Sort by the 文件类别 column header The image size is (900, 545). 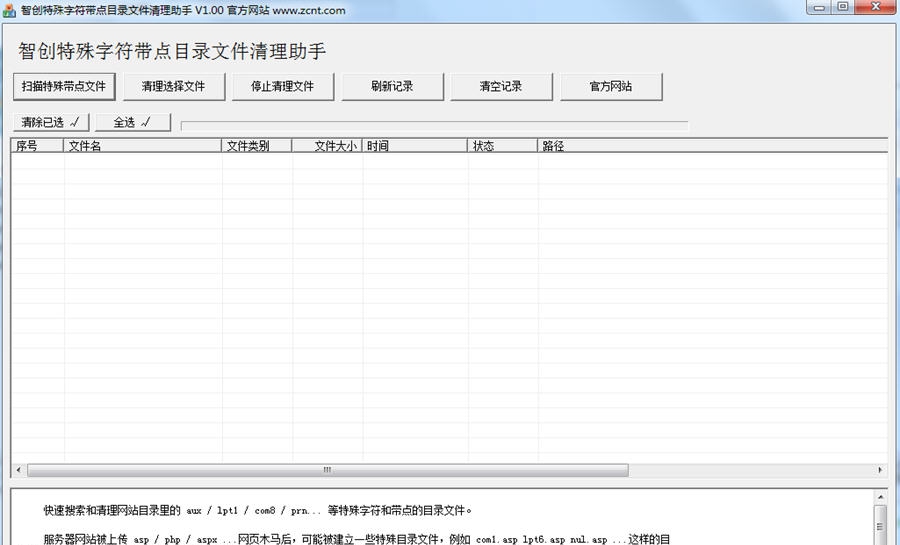coord(257,146)
